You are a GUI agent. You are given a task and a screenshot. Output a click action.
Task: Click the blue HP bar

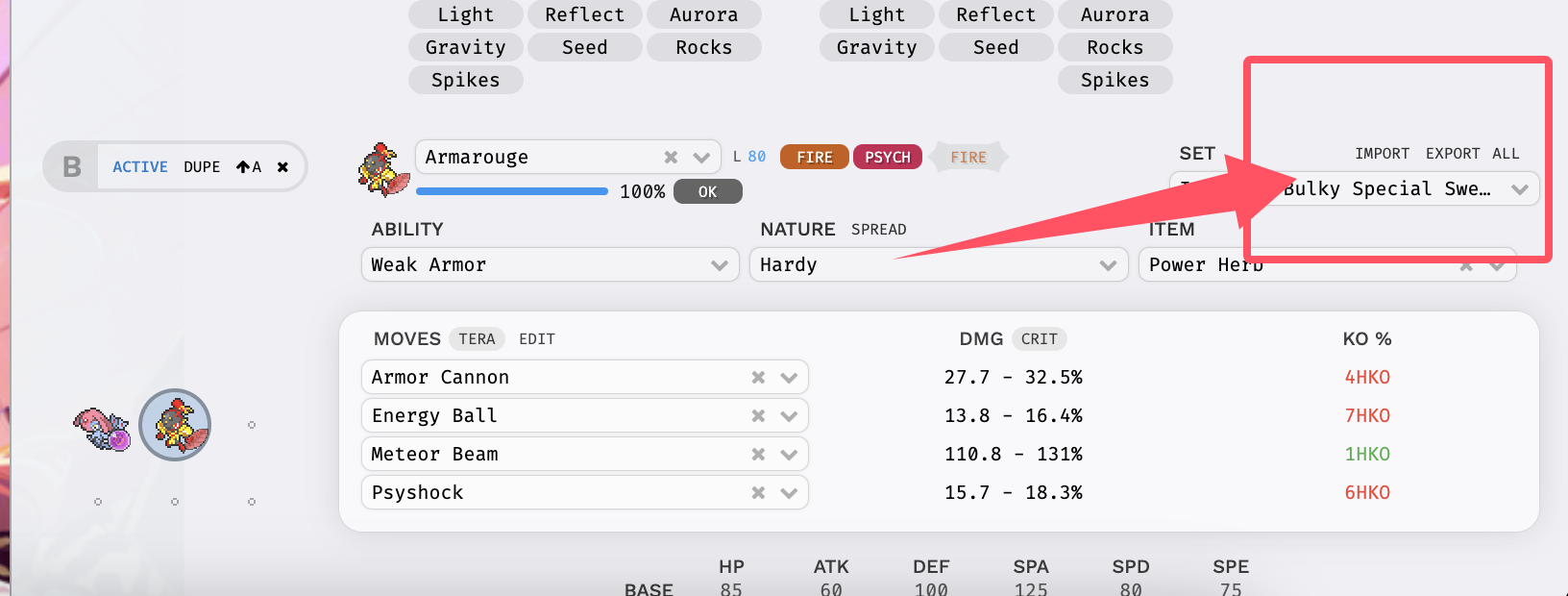click(511, 191)
